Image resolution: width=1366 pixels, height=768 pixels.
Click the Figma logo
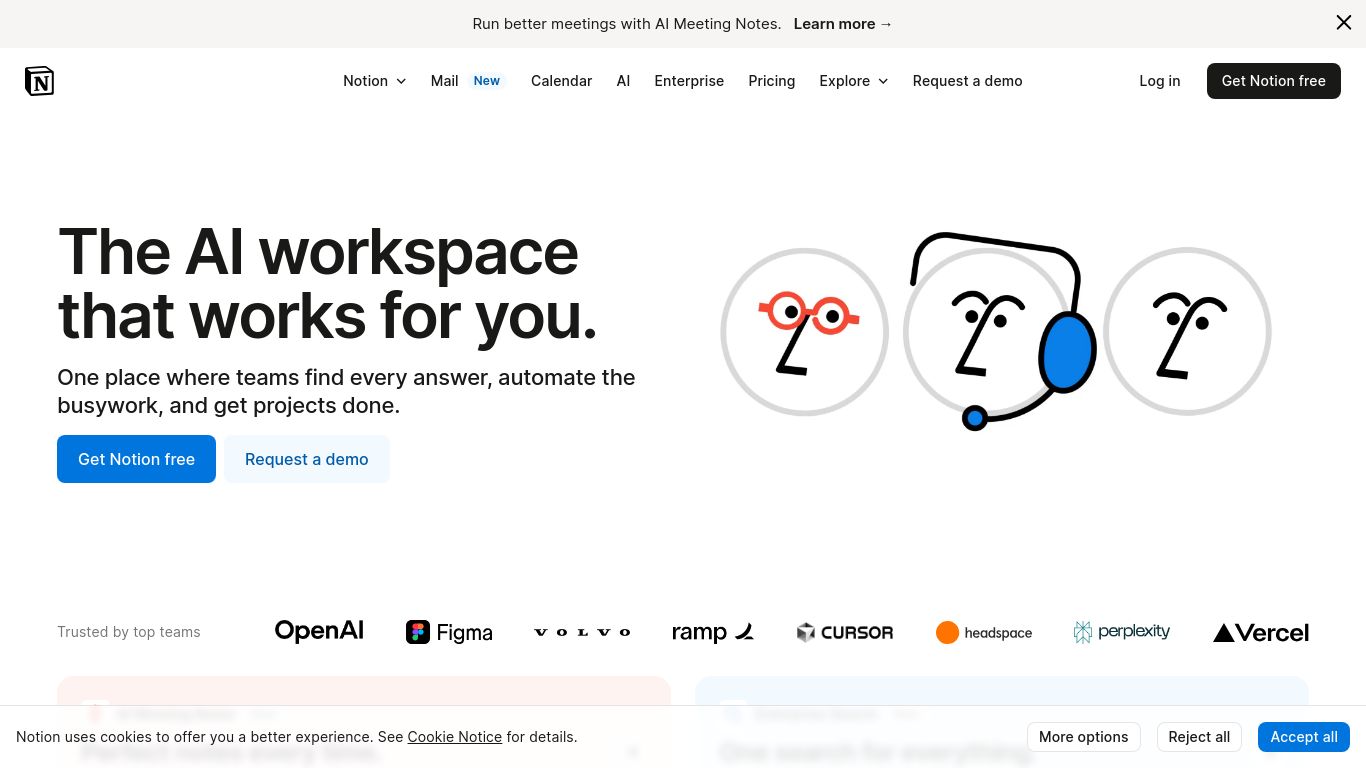(x=449, y=632)
